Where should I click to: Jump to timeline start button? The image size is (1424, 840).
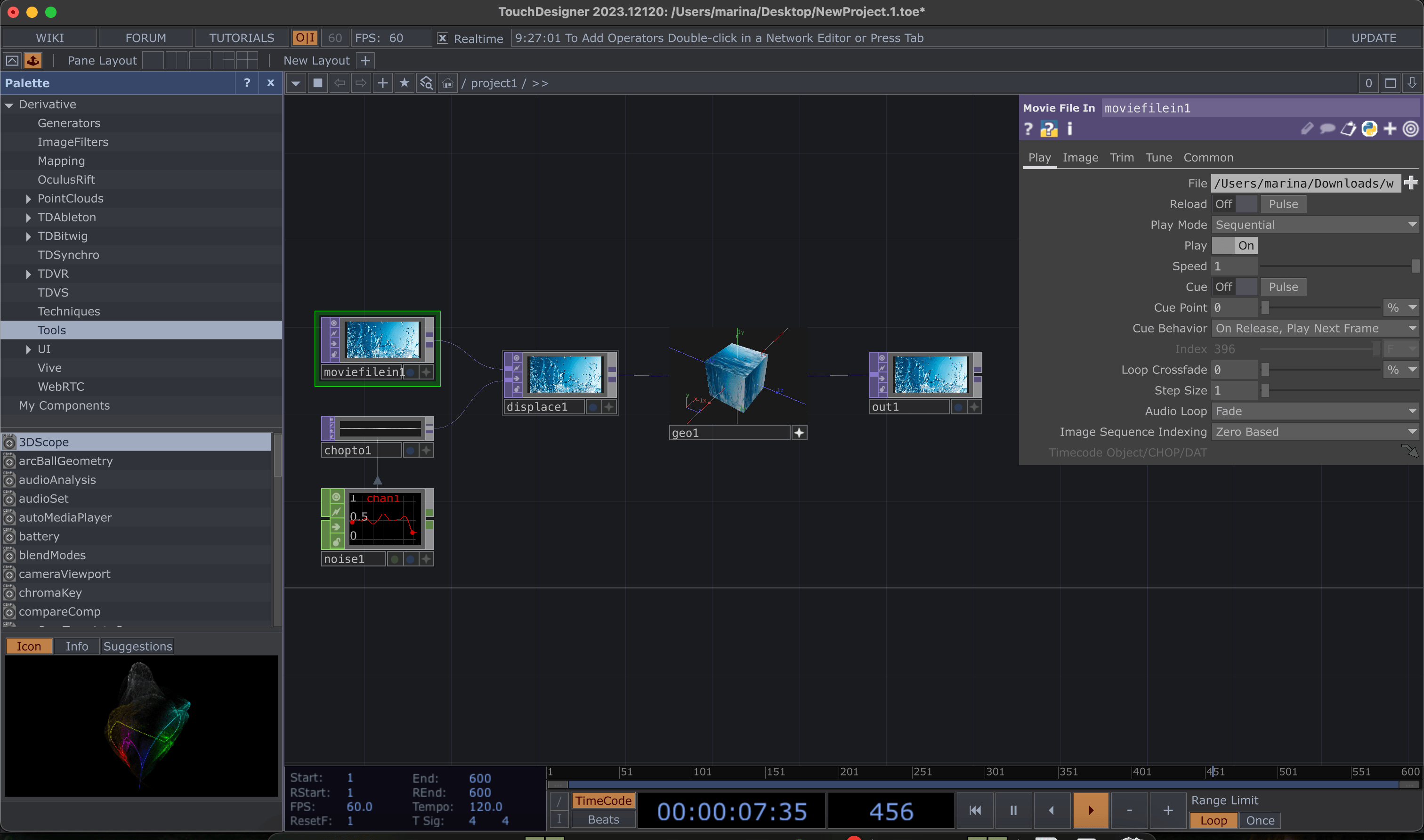point(975,810)
